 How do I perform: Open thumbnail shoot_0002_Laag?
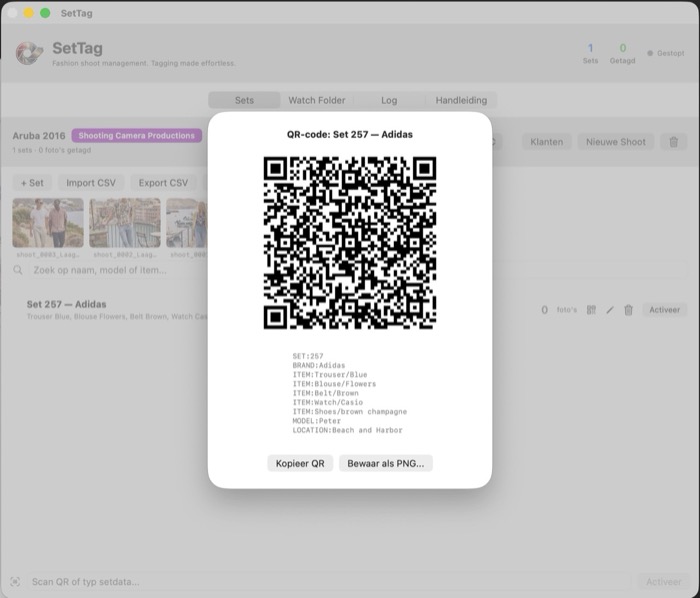[x=125, y=223]
